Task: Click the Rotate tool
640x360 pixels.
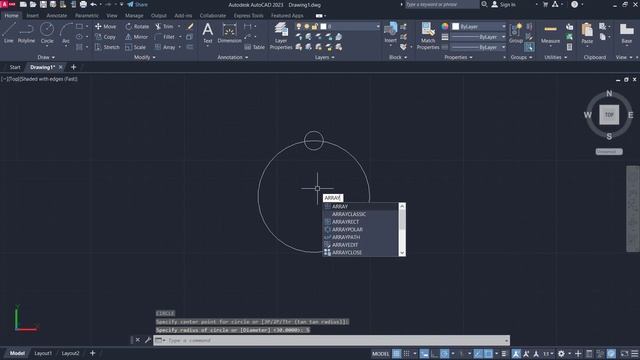Action: [137, 27]
